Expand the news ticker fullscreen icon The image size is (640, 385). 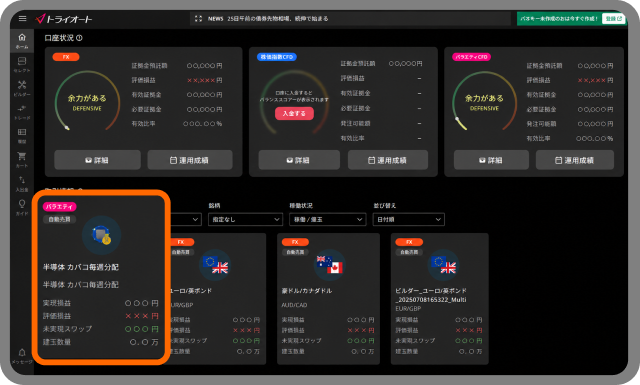(198, 18)
